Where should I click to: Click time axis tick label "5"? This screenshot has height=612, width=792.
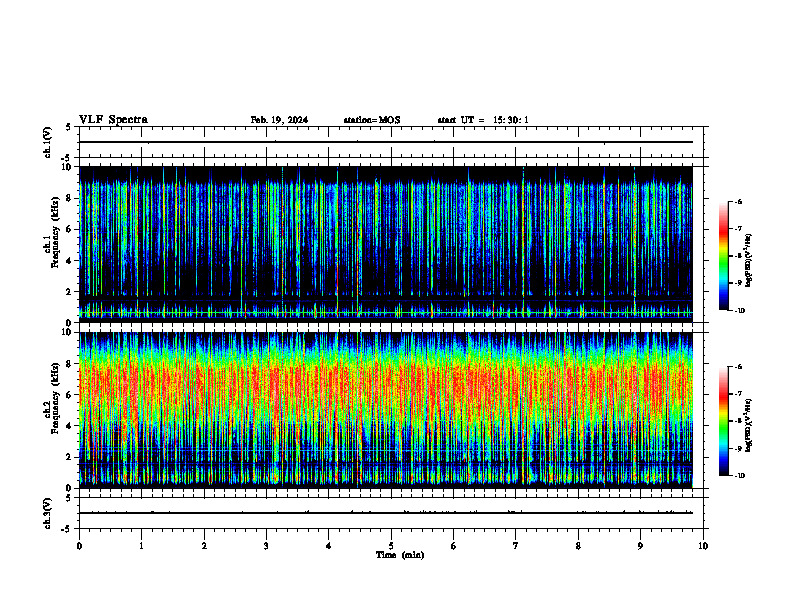coord(391,546)
